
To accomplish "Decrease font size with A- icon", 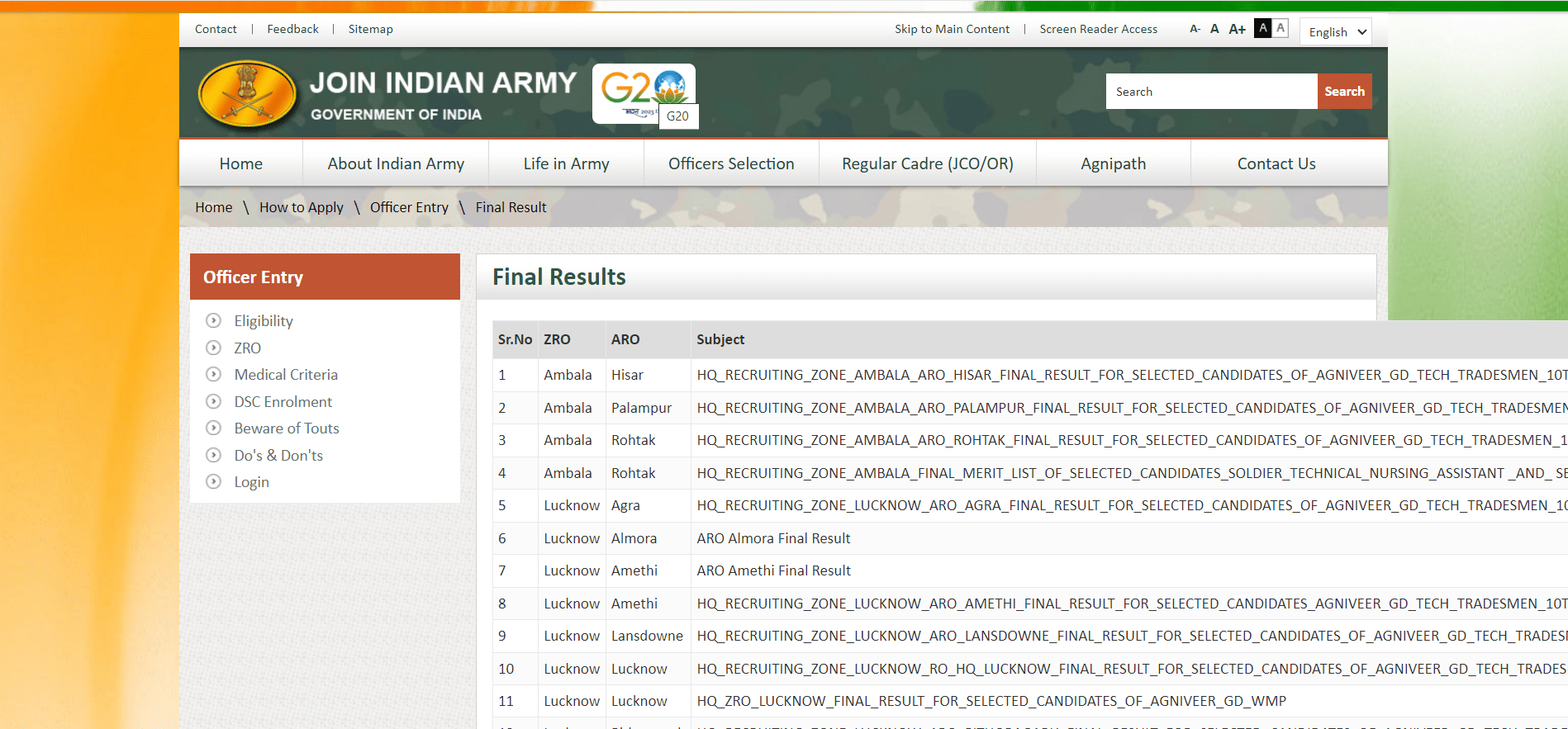I will point(1195,29).
